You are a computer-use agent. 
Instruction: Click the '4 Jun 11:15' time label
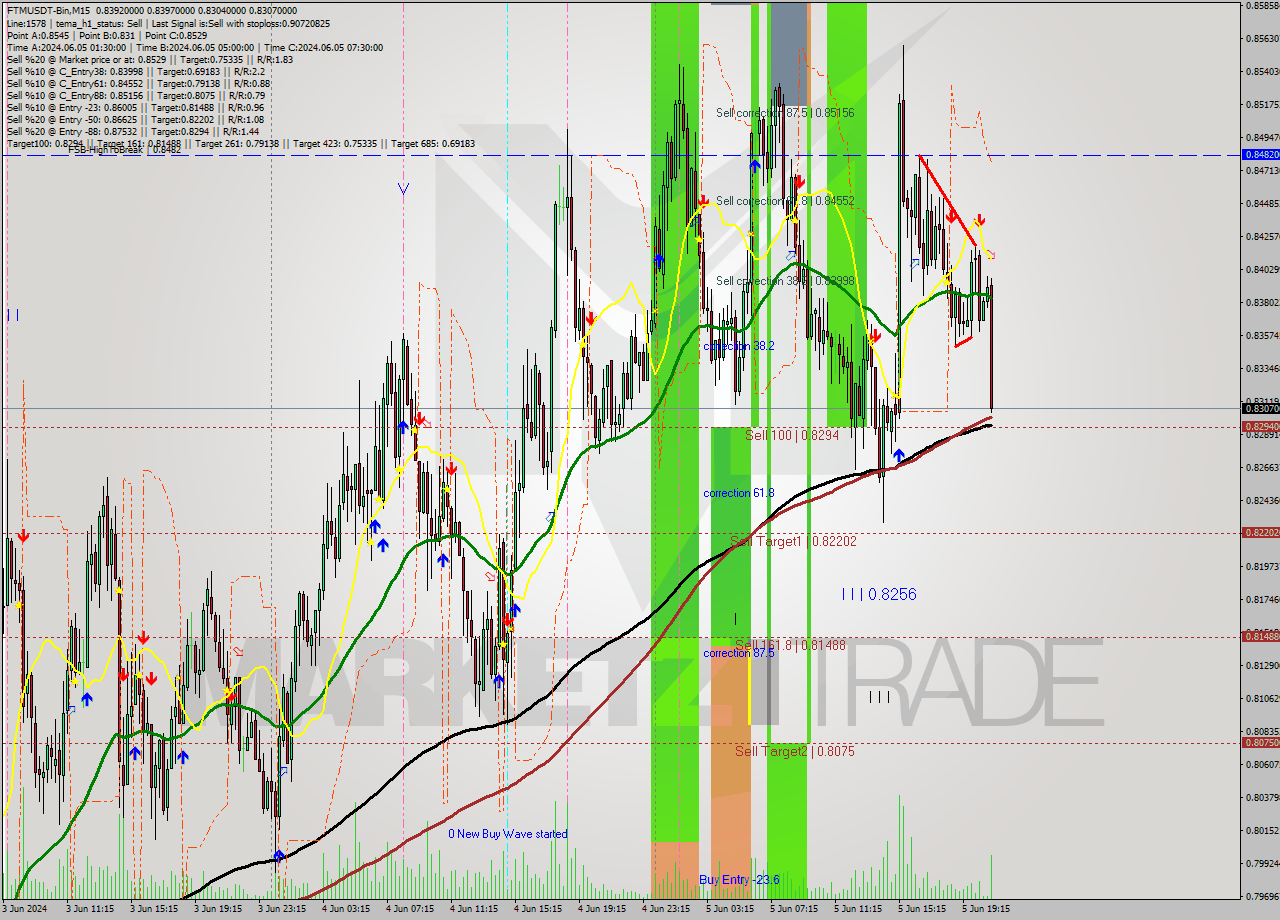coord(476,910)
